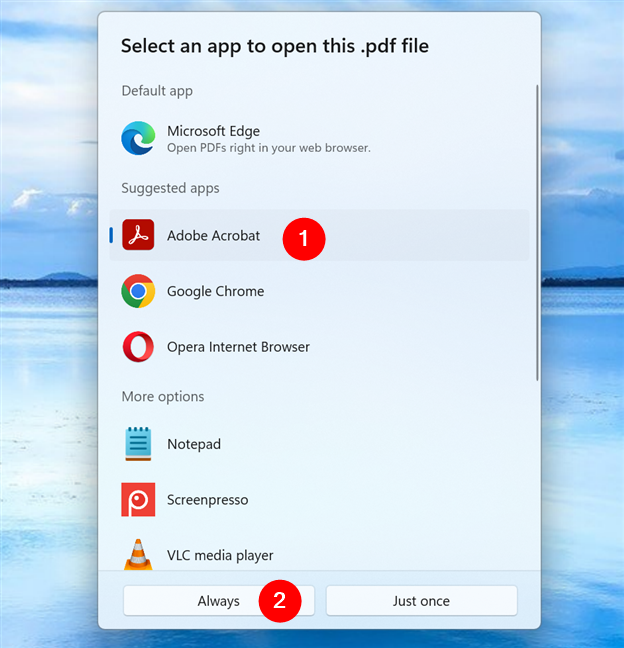
Task: Choose the Screenpresso icon
Action: [x=138, y=500]
